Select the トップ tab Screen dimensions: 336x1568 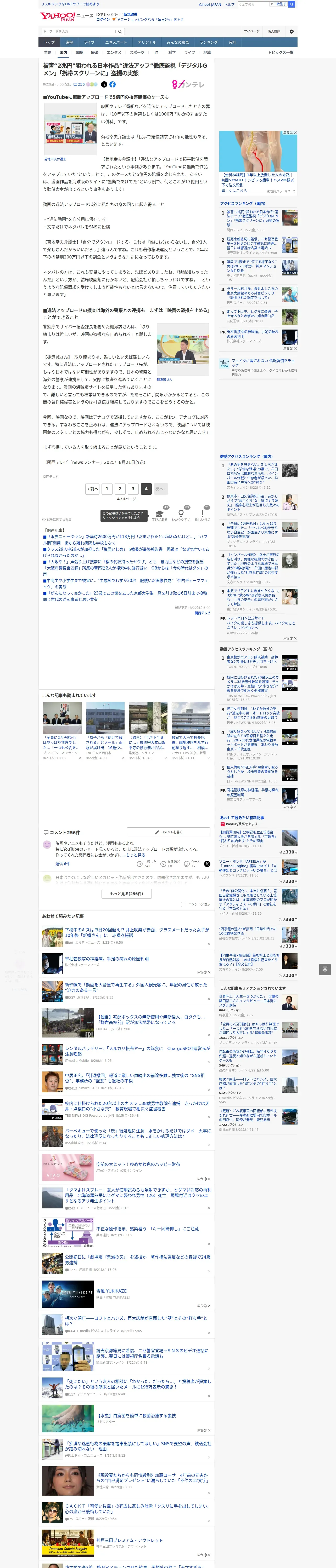[49, 43]
